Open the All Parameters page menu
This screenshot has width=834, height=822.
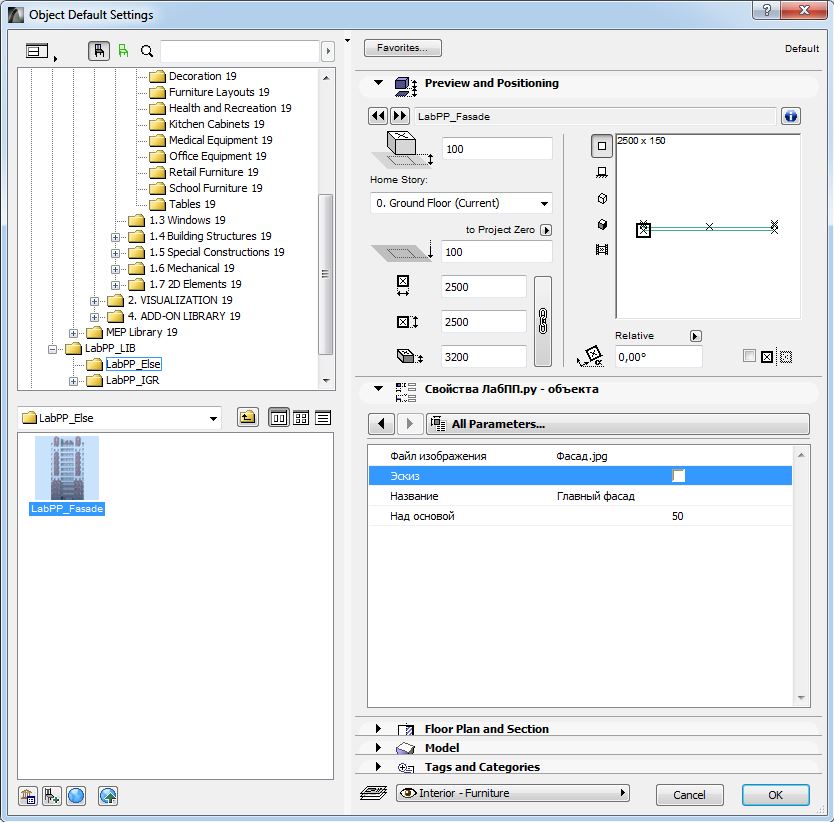618,424
